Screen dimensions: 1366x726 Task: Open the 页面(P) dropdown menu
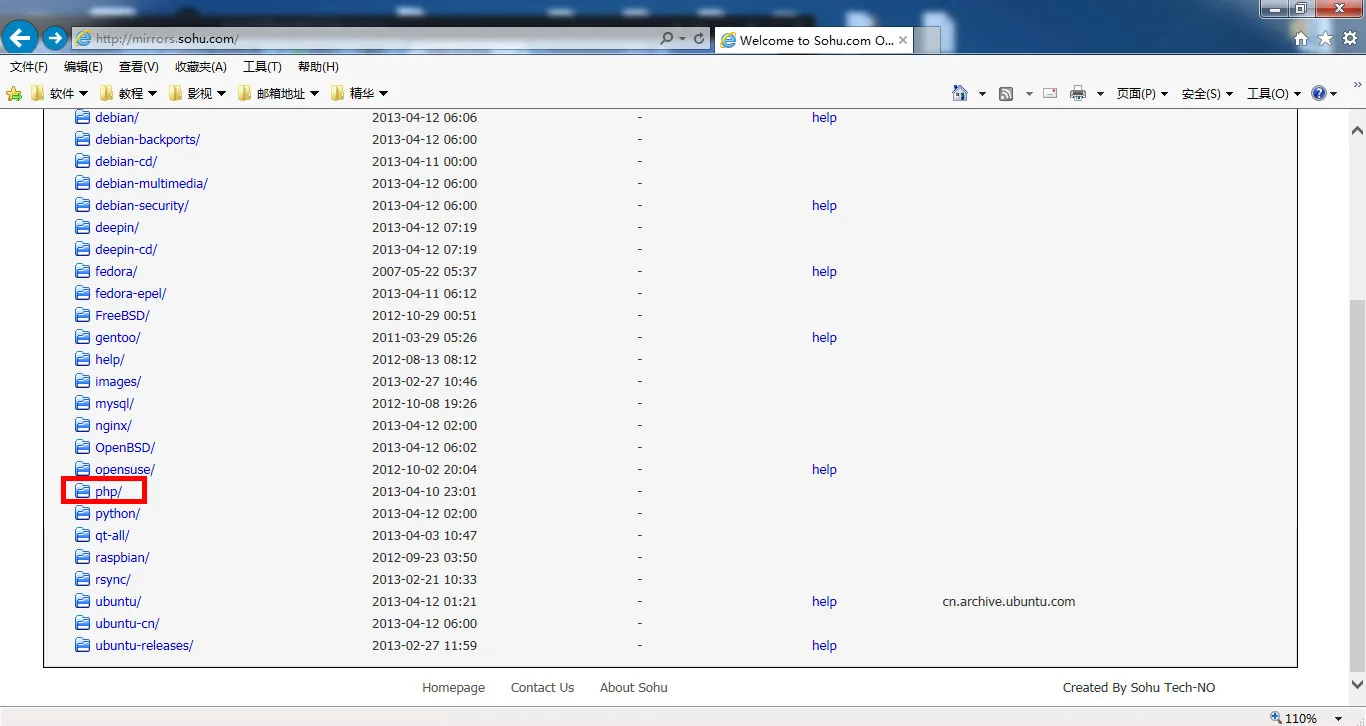click(x=1142, y=93)
